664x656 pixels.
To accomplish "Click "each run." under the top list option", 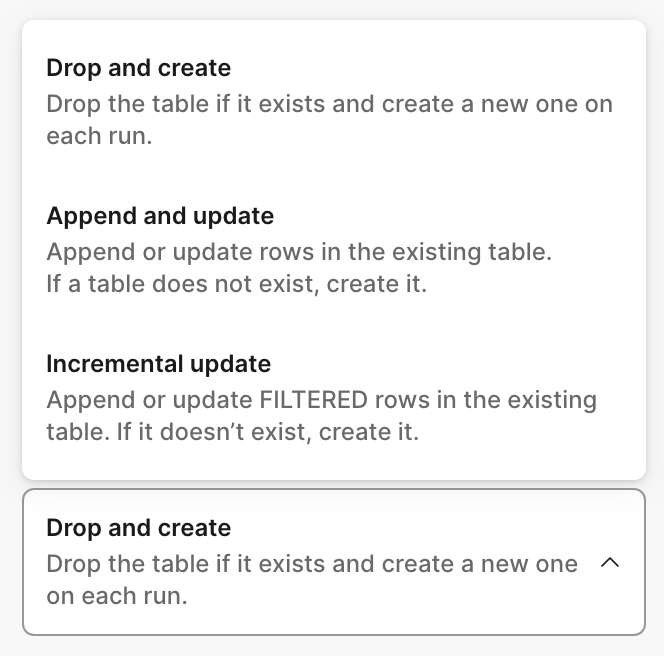I will (x=99, y=136).
